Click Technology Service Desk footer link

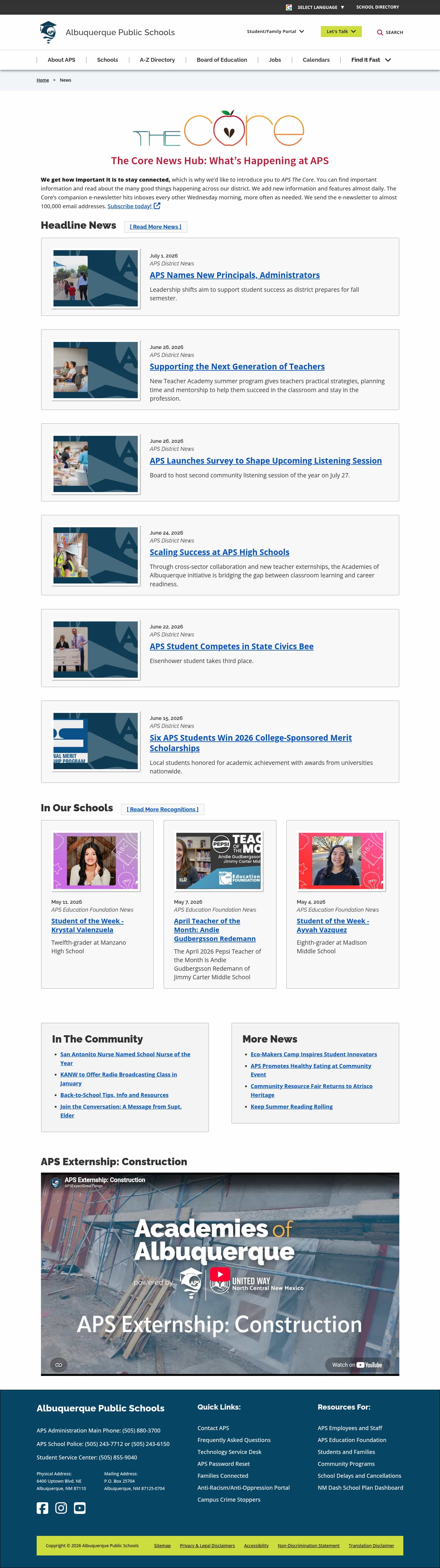pyautogui.click(x=229, y=1452)
